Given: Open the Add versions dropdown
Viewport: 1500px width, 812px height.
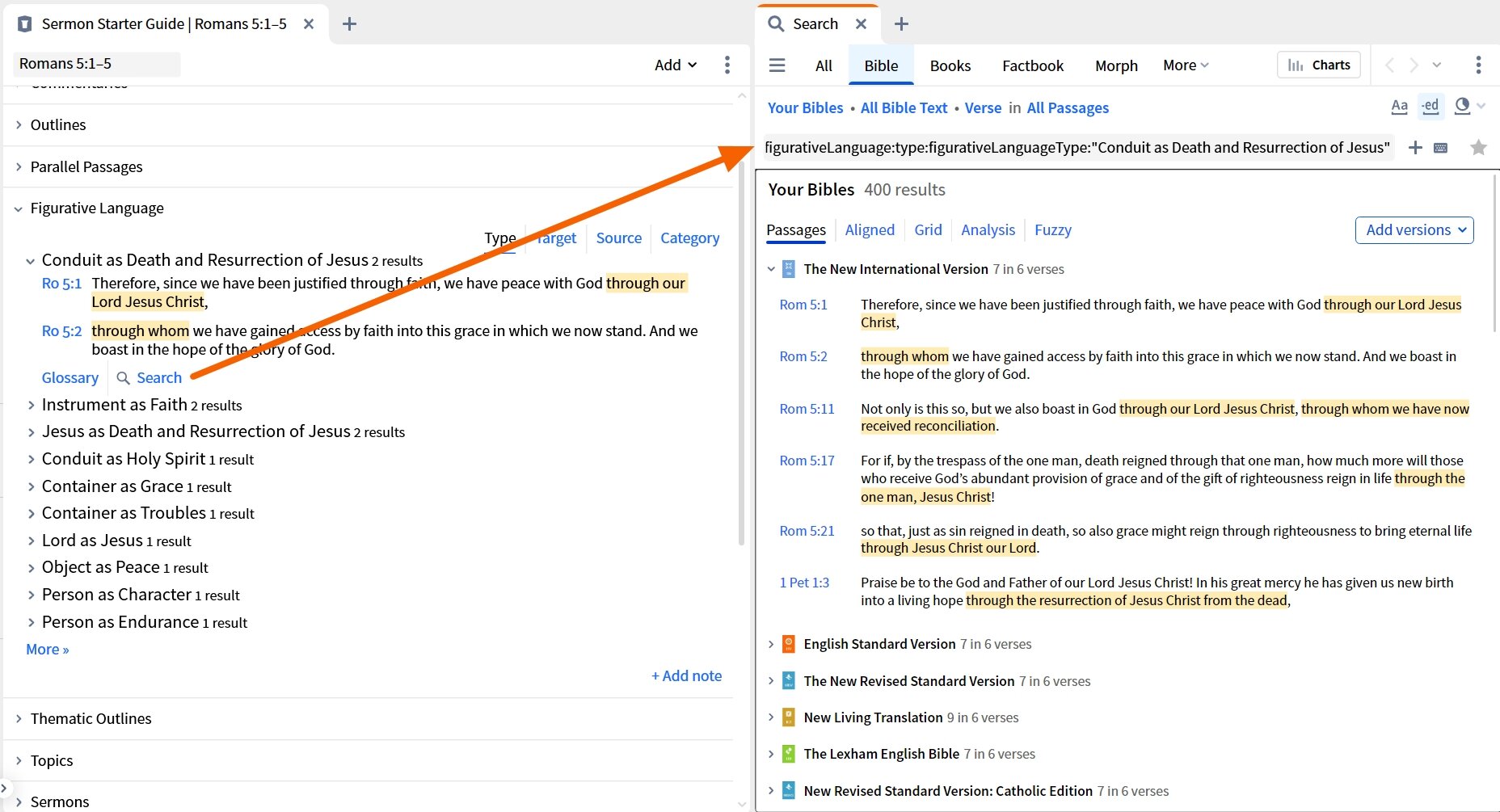Looking at the screenshot, I should coord(1413,230).
